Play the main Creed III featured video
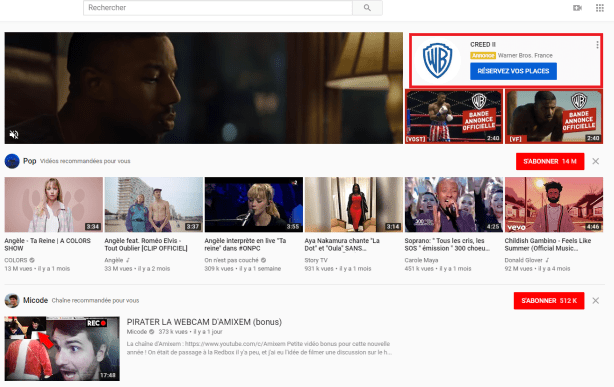 click(204, 88)
